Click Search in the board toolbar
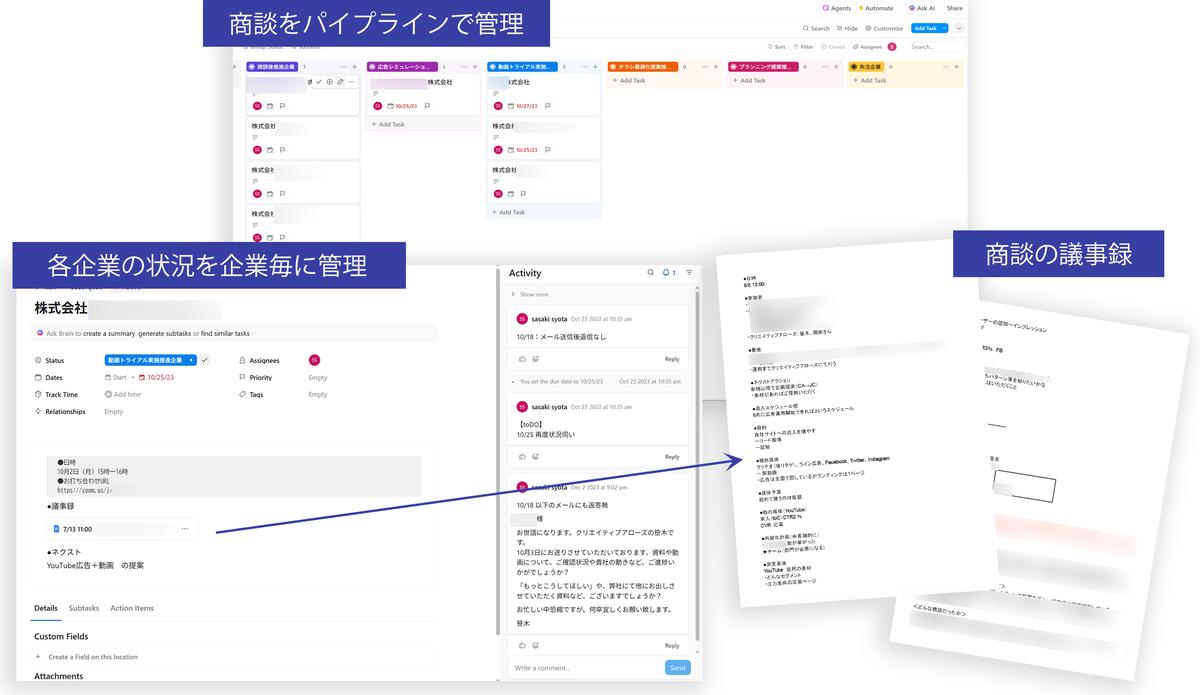The height and width of the screenshot is (695, 1200). click(816, 28)
